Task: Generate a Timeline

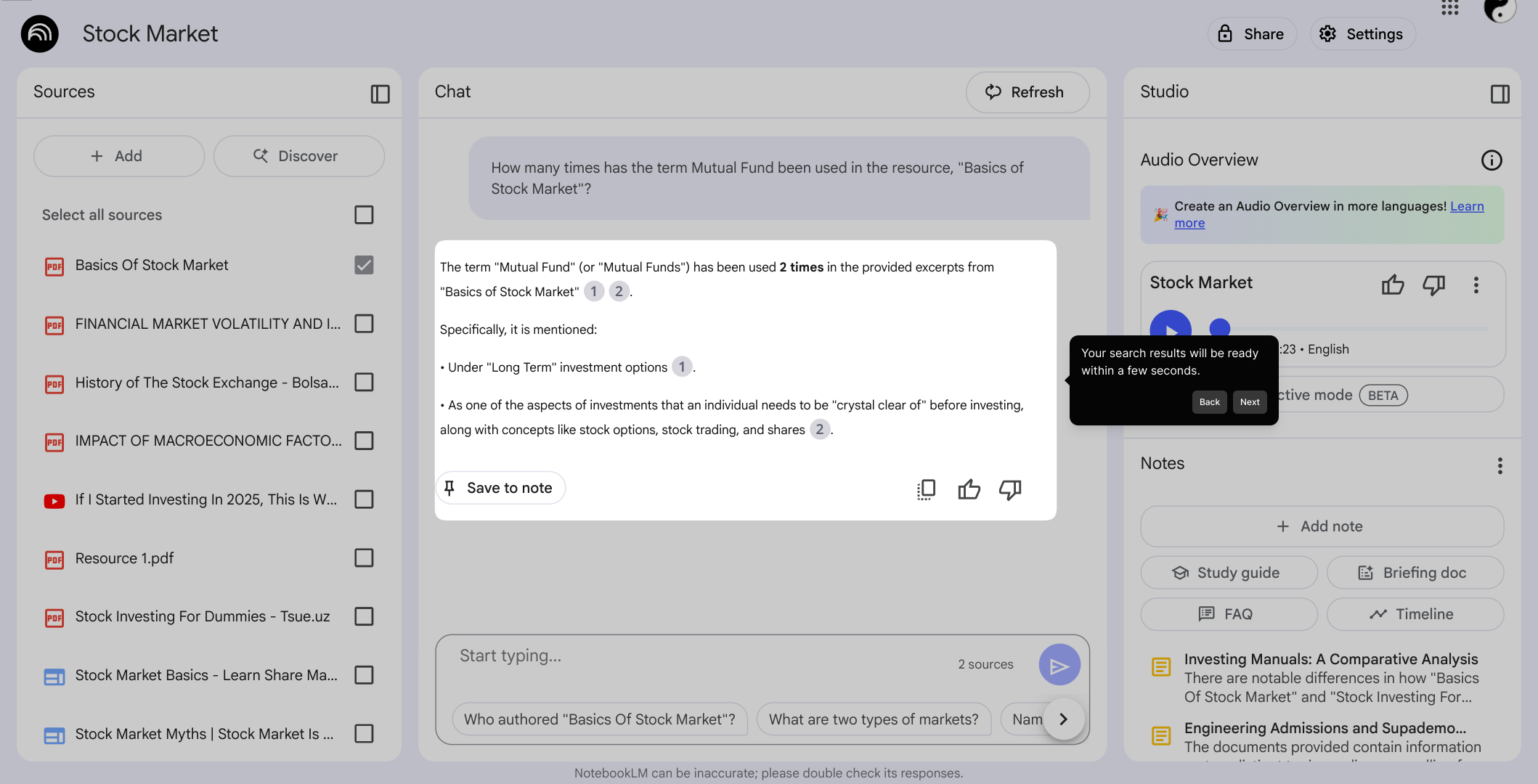Action: point(1415,614)
